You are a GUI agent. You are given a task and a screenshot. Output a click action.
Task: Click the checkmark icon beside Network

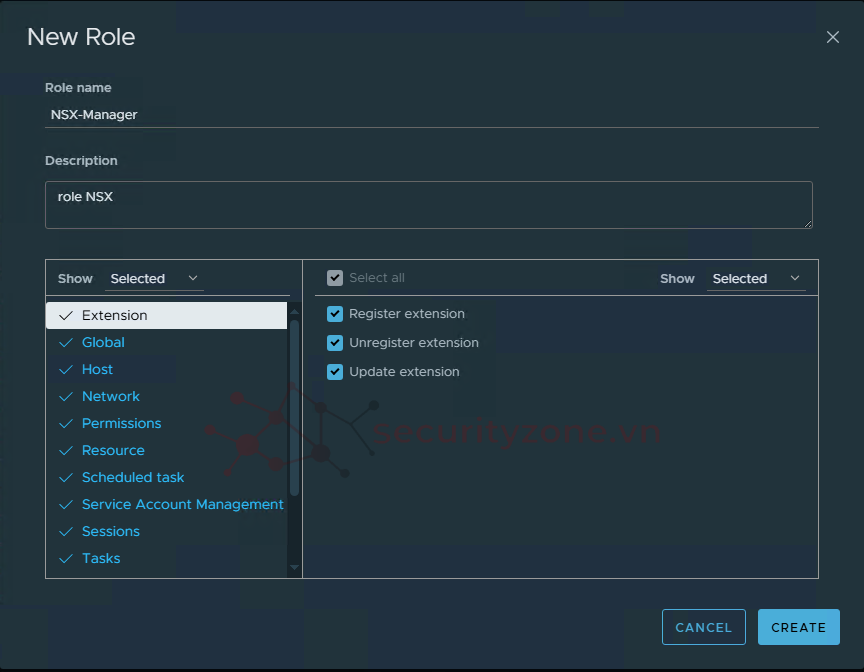(x=66, y=397)
